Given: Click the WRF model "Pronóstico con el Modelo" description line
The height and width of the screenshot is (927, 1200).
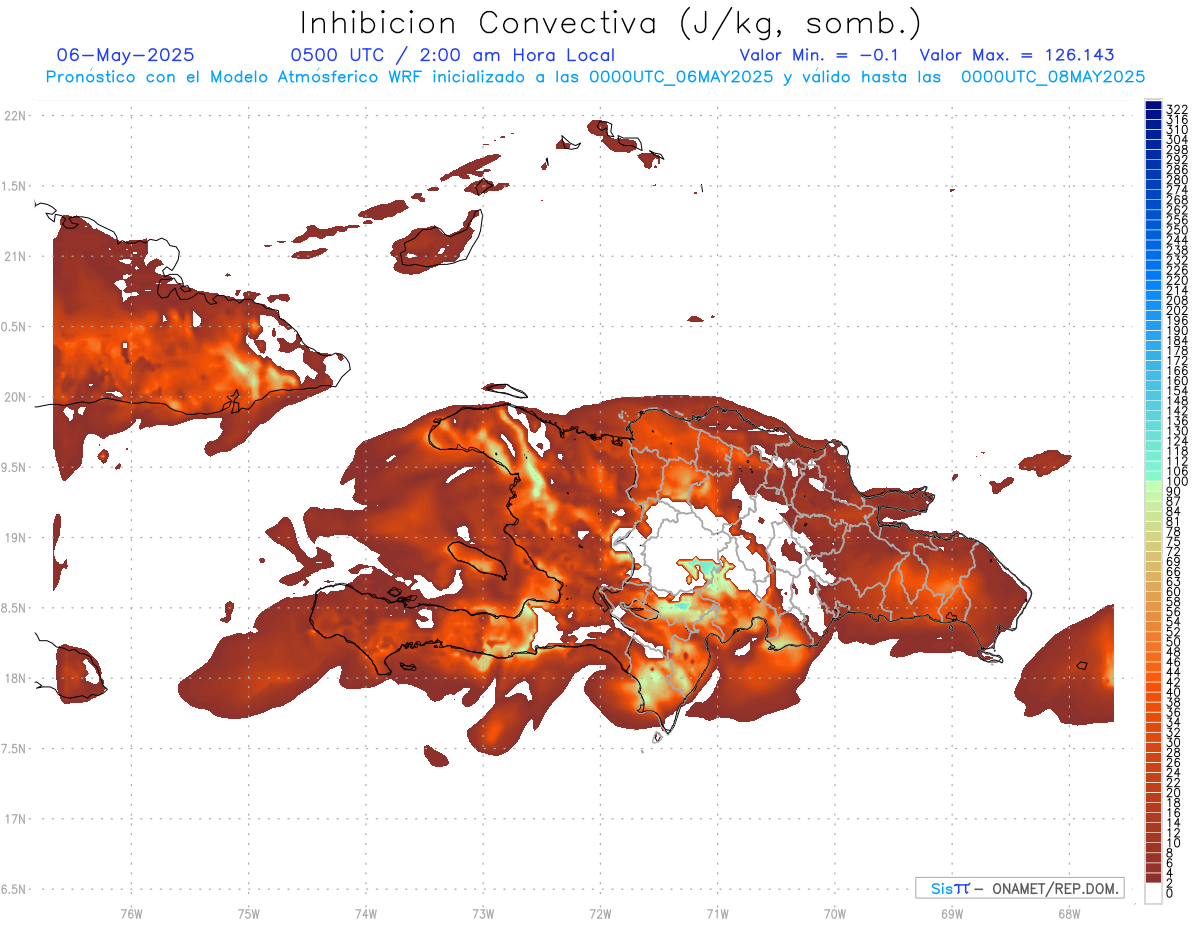Looking at the screenshot, I should [595, 77].
